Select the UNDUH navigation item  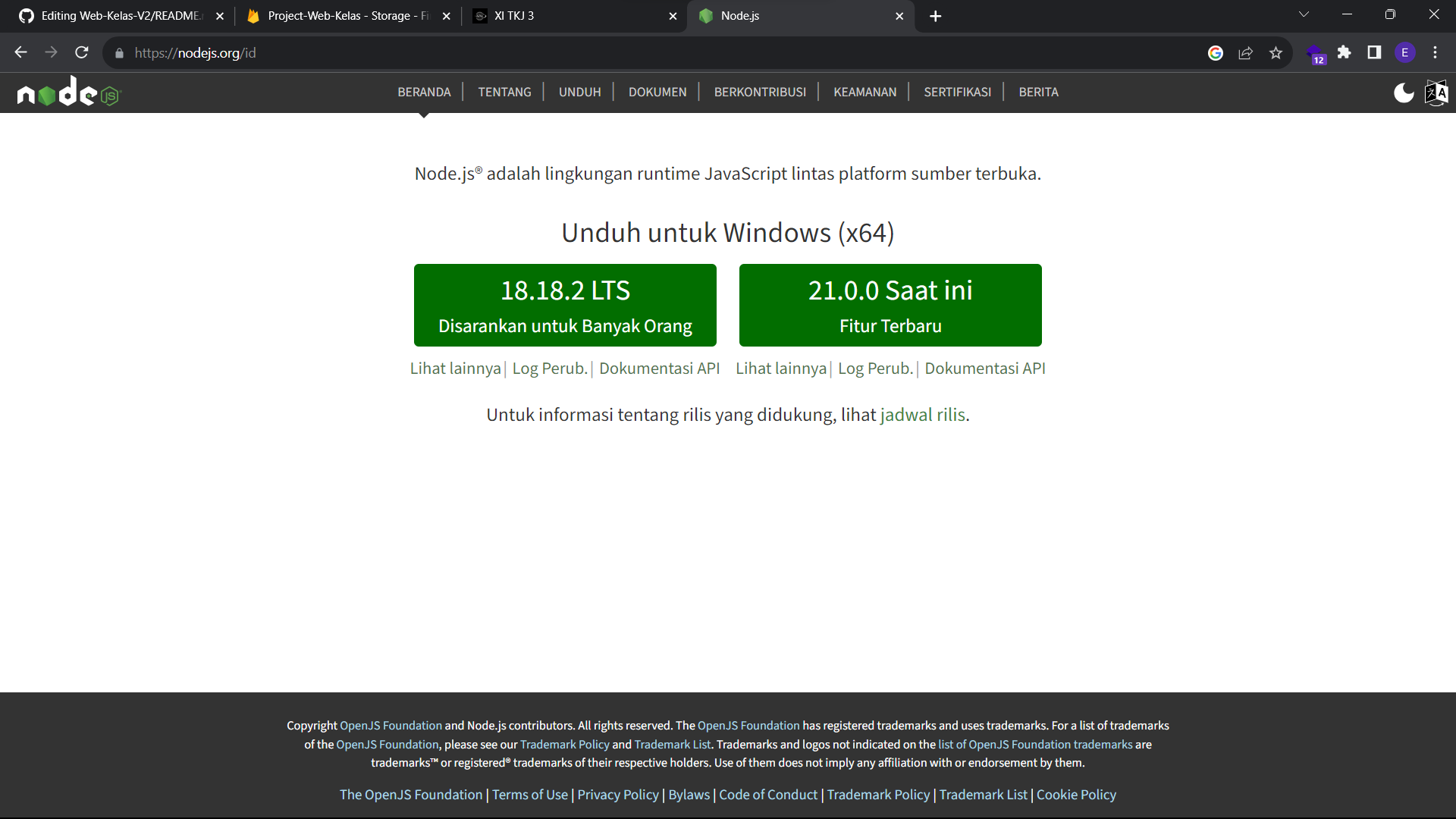[579, 92]
